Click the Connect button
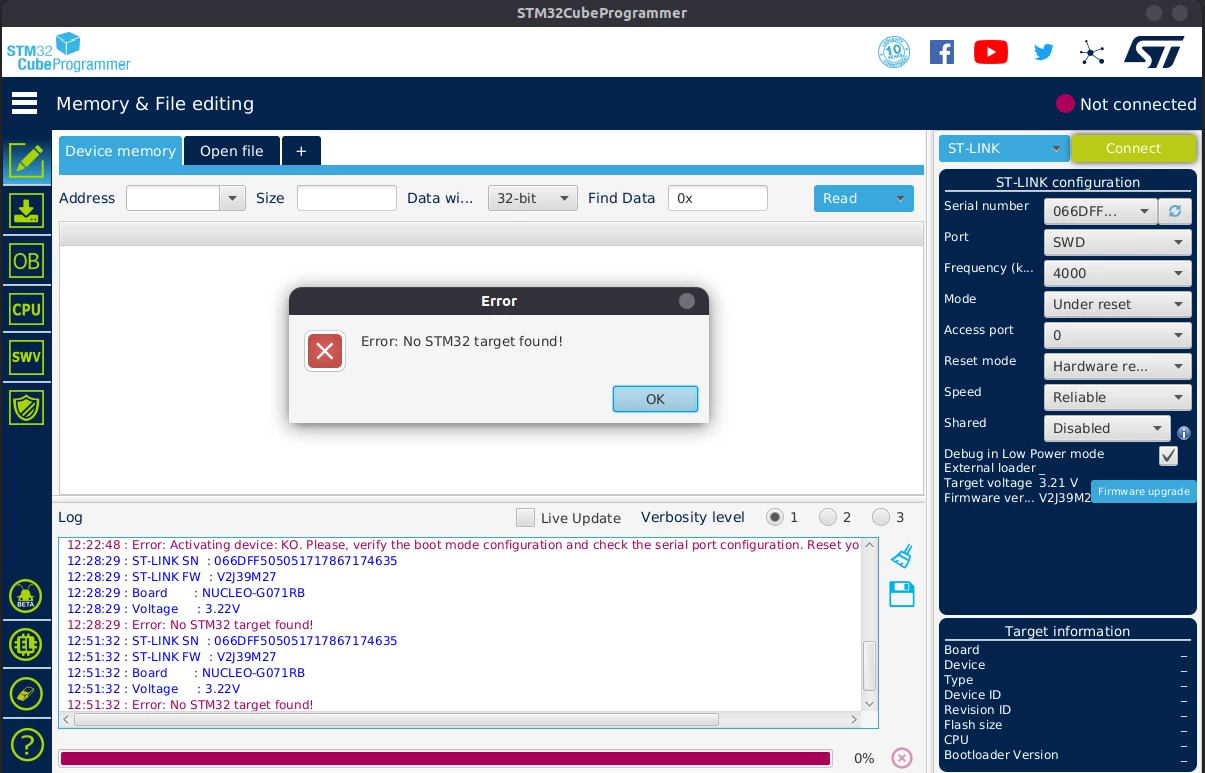The width and height of the screenshot is (1205, 773). click(x=1133, y=148)
